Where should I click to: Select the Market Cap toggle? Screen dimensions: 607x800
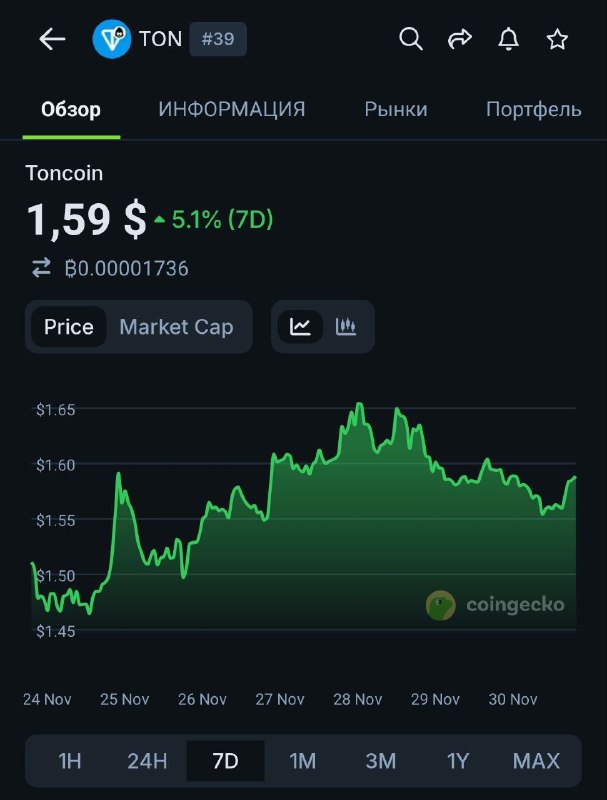pos(176,327)
